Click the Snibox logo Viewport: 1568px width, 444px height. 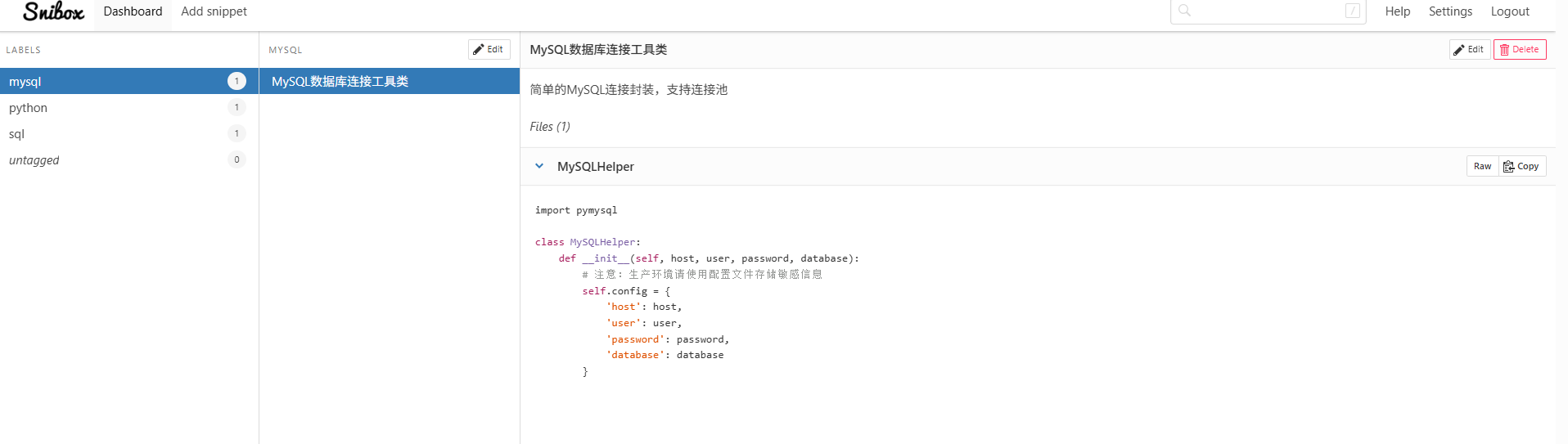click(53, 11)
